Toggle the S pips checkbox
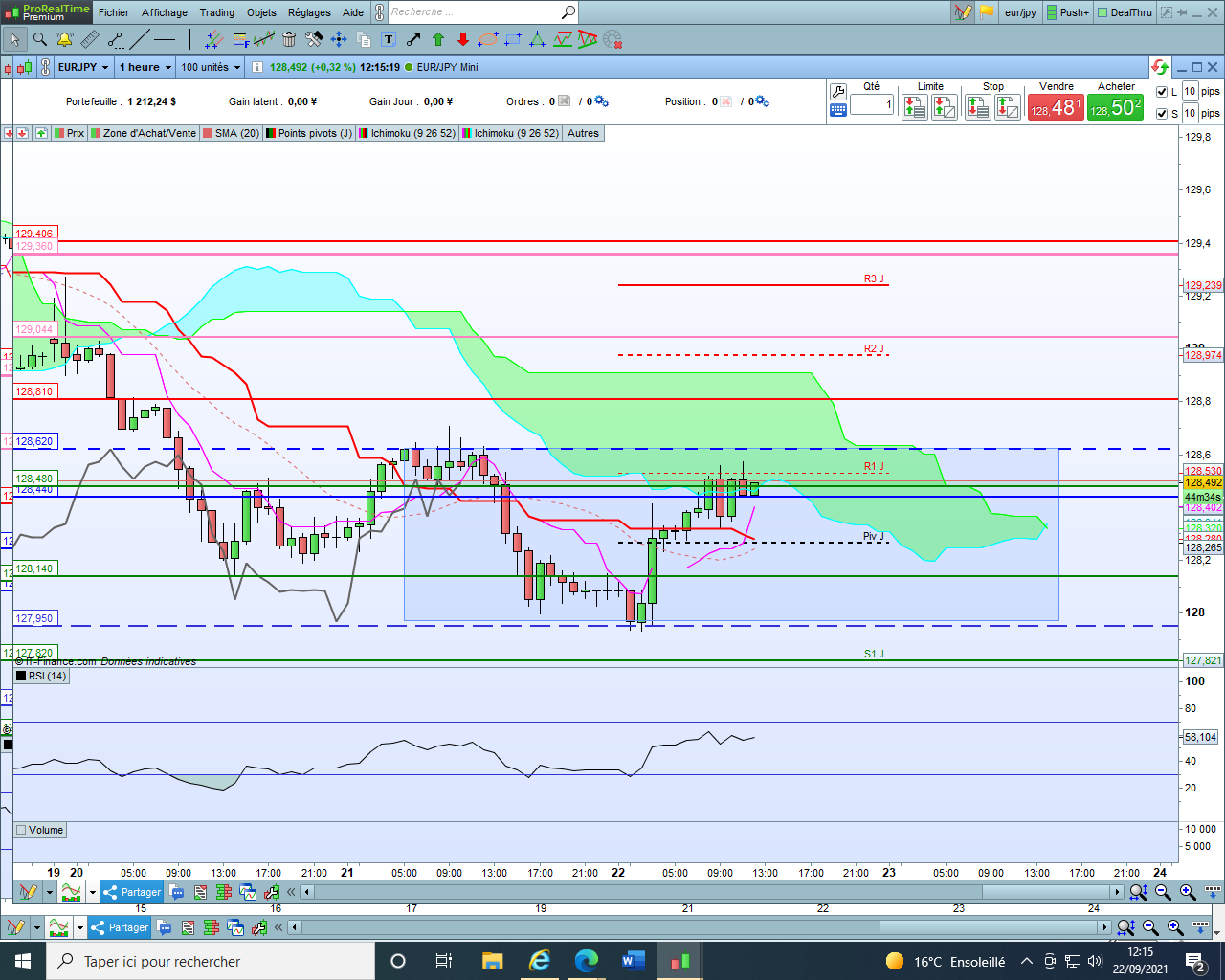Viewport: 1225px width, 980px height. 1162,114
